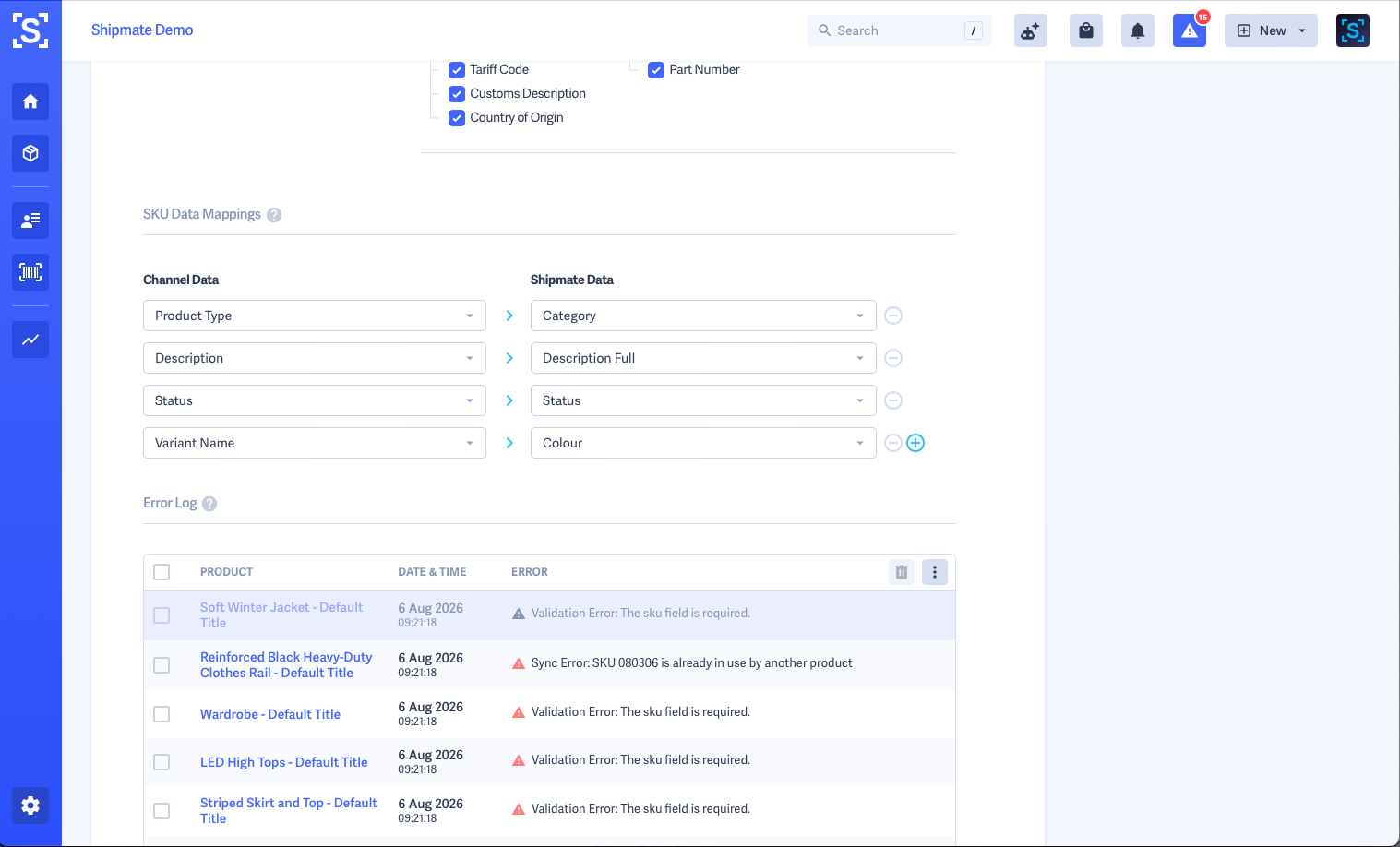This screenshot has height=847, width=1400.
Task: Open the Variant Name channel dropdown
Action: (x=315, y=443)
